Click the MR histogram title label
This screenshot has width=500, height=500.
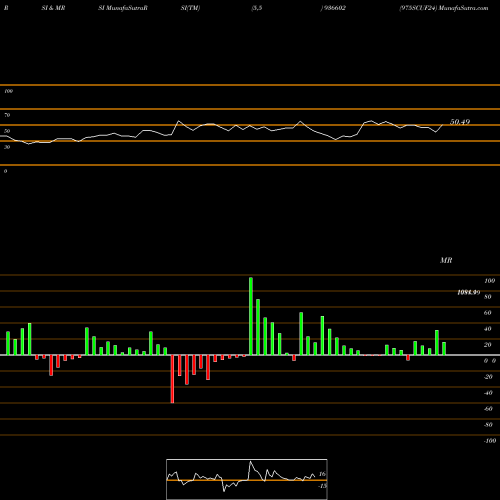coord(446,260)
